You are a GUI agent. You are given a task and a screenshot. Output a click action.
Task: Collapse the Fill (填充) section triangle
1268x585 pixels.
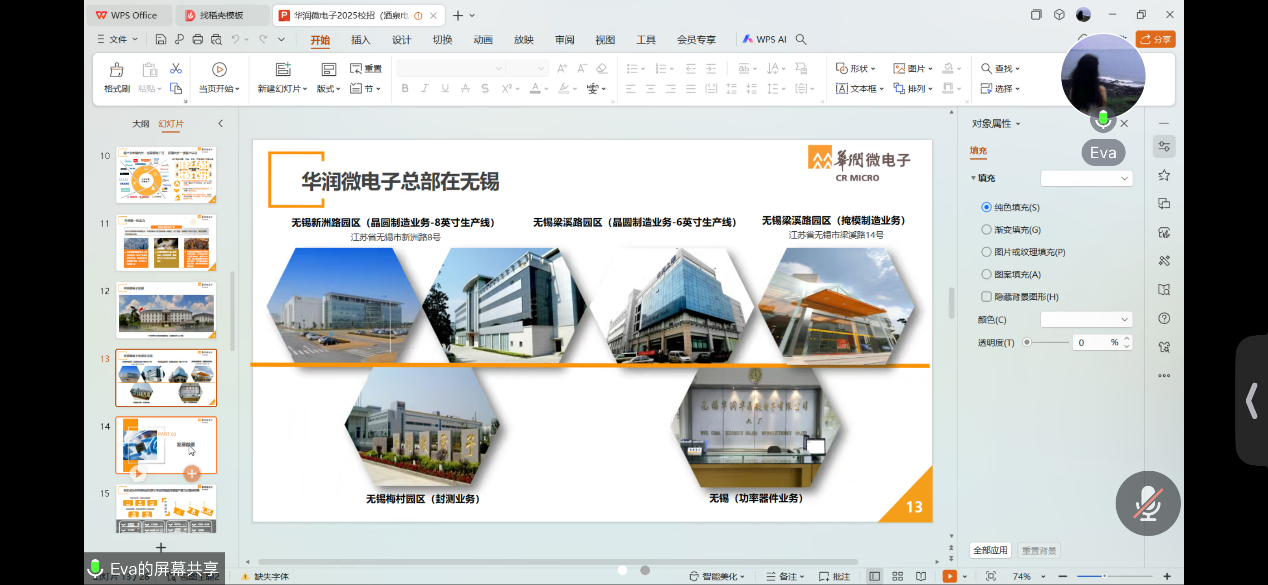click(973, 178)
